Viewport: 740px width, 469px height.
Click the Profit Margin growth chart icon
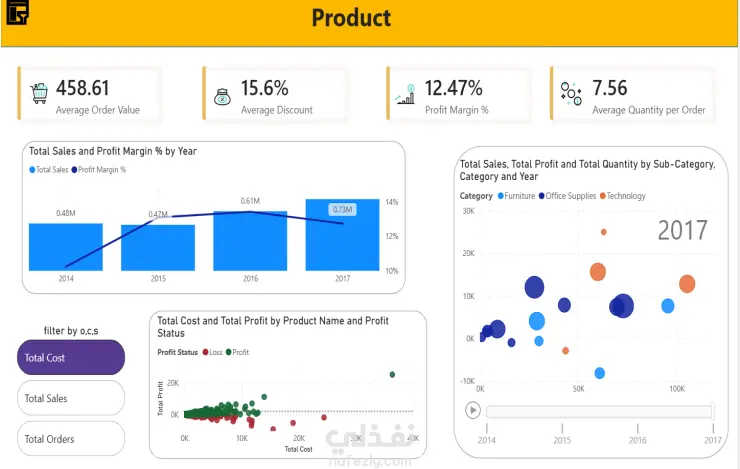point(406,94)
